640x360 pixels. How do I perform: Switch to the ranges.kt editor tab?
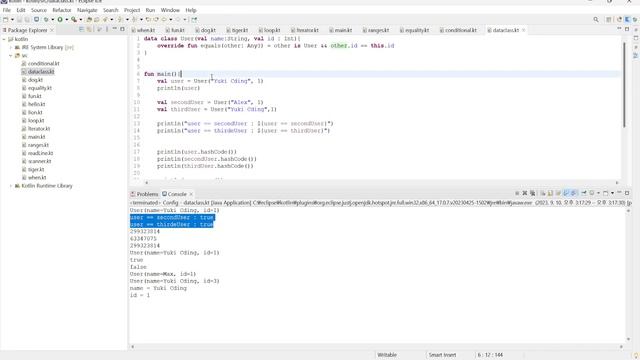click(x=376, y=30)
